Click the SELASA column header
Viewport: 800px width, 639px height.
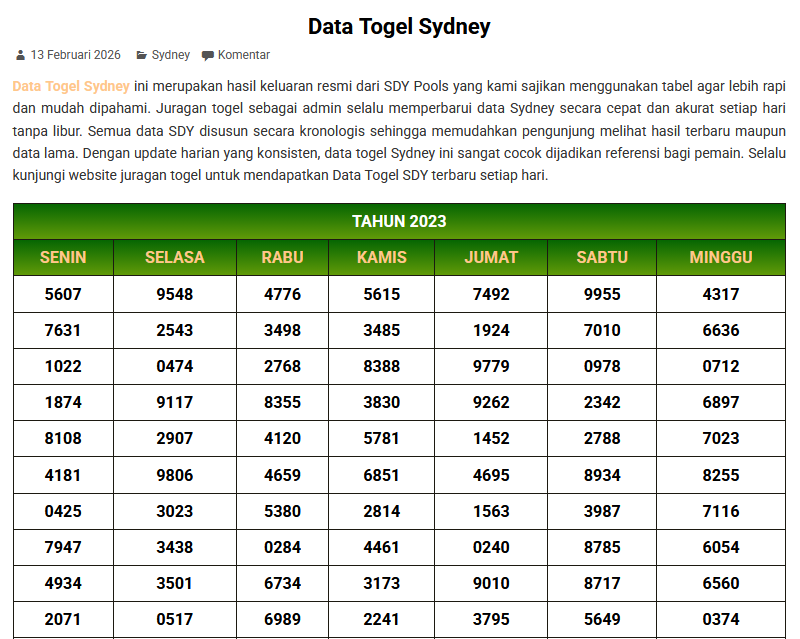point(173,257)
